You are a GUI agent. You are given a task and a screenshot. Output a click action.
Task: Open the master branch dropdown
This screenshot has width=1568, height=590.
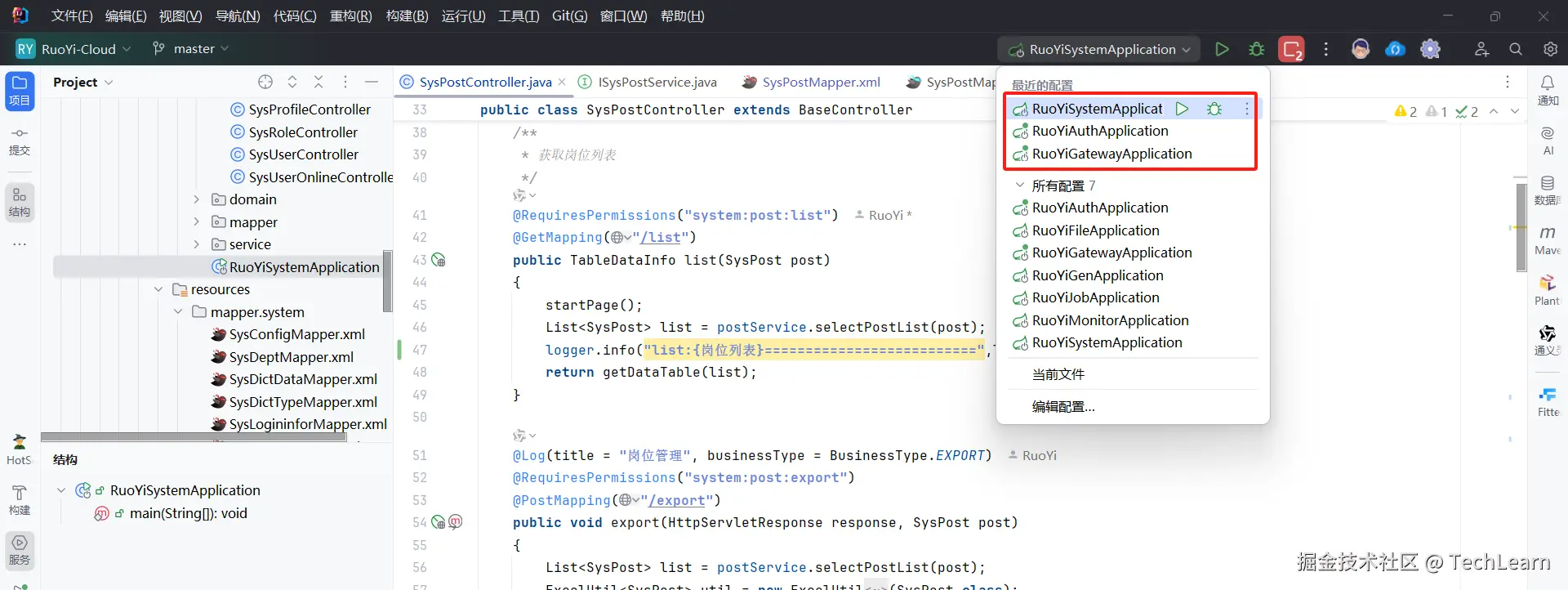pos(190,49)
